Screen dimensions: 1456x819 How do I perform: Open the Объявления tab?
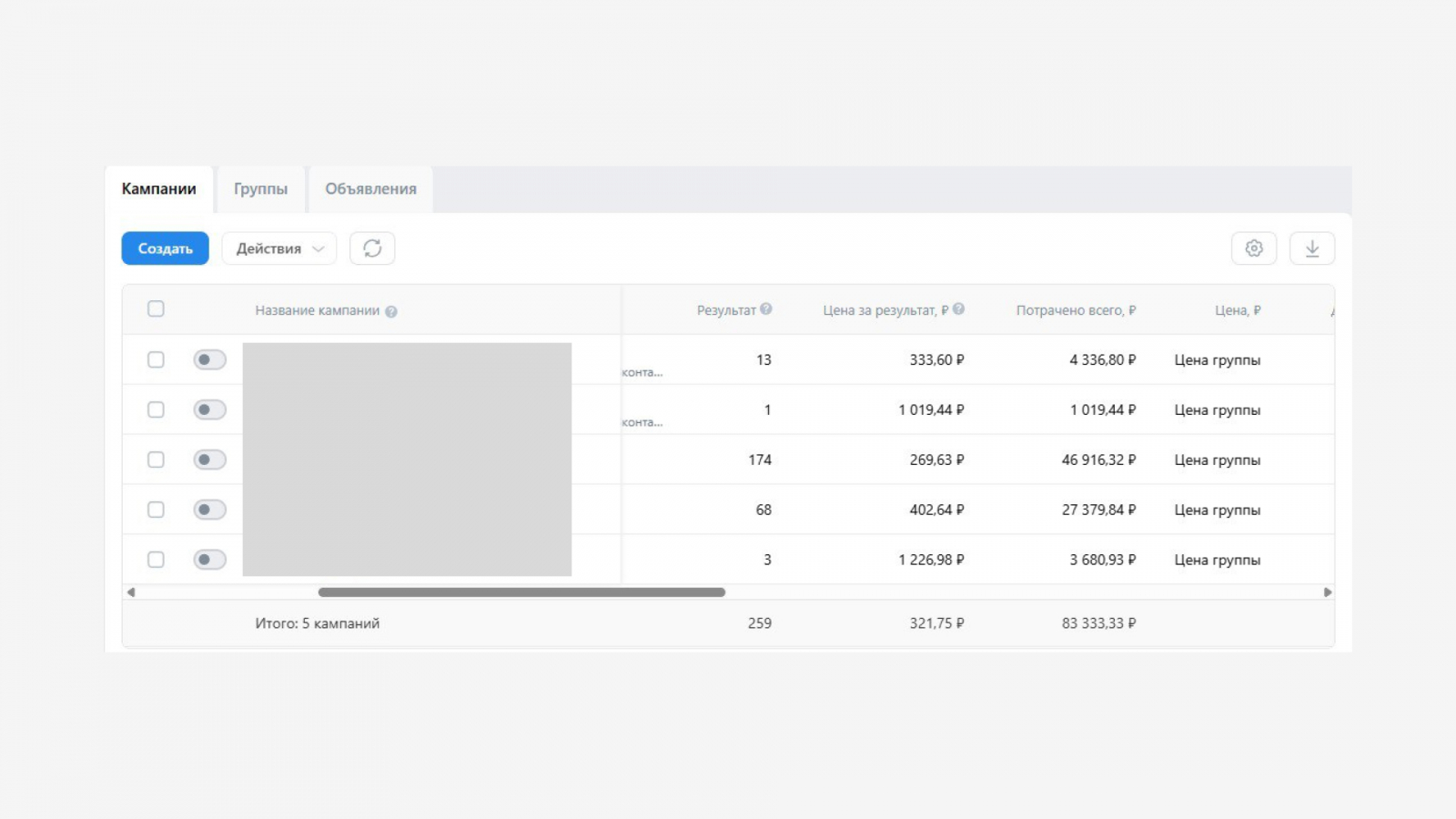pyautogui.click(x=370, y=189)
